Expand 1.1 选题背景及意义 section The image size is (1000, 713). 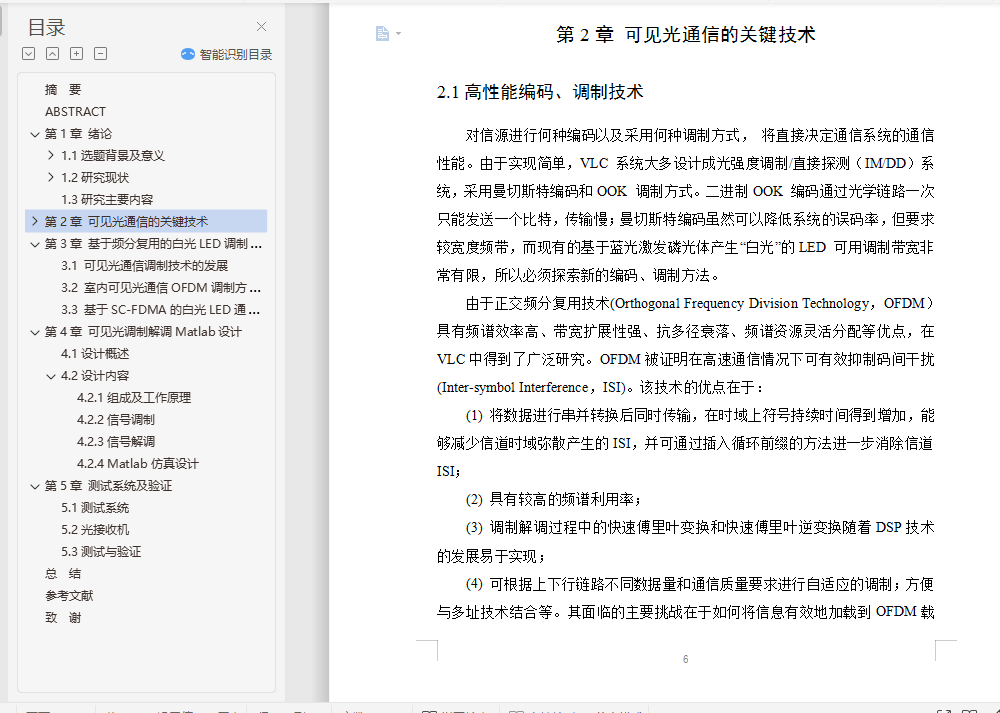coord(51,155)
